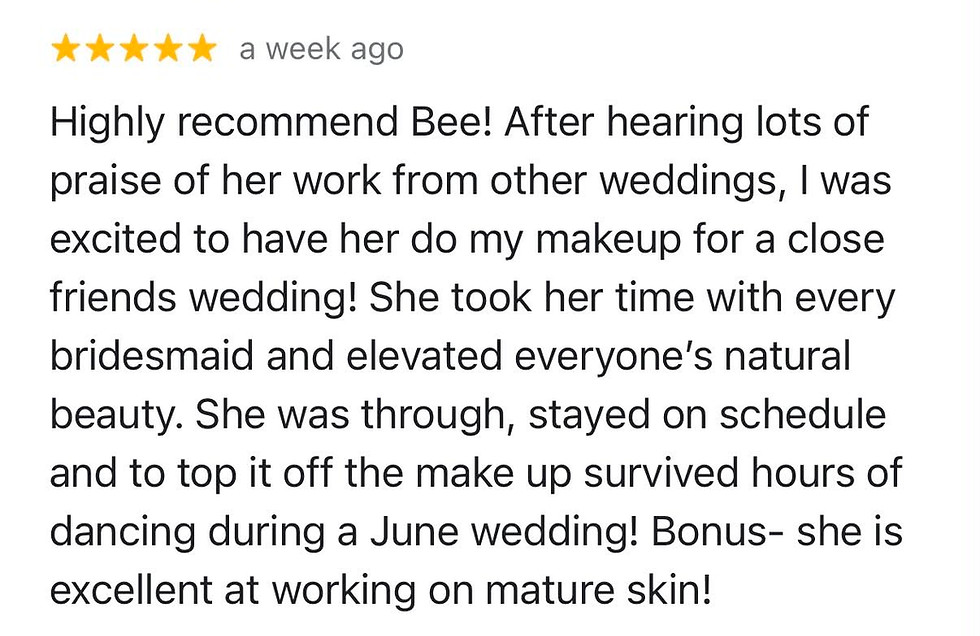Click the third star in the rating
The image size is (980, 636).
pyautogui.click(x=134, y=49)
